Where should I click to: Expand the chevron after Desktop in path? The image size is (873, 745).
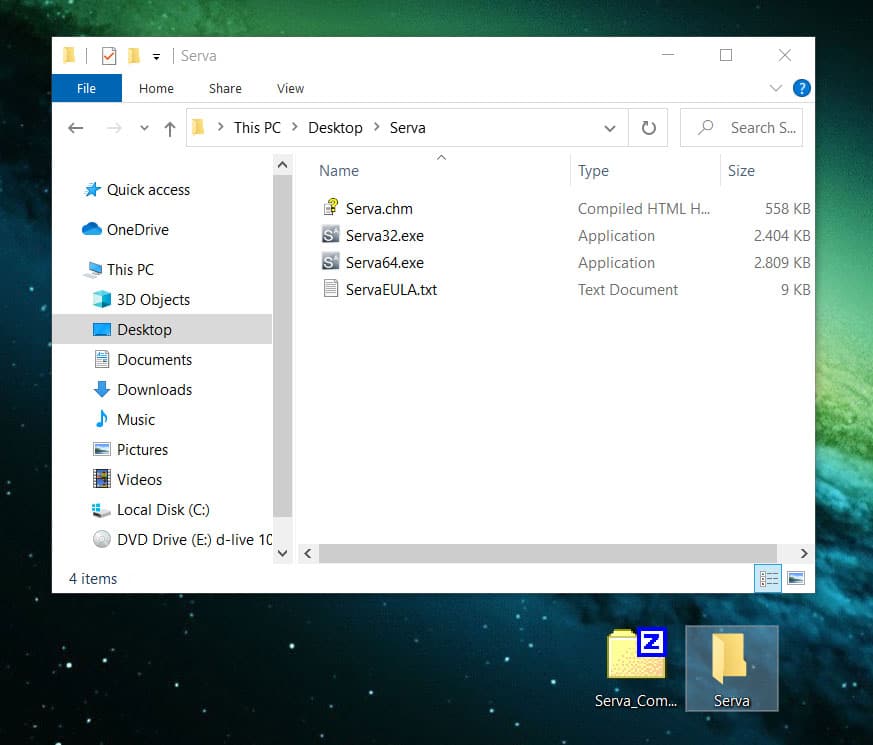[x=376, y=128]
